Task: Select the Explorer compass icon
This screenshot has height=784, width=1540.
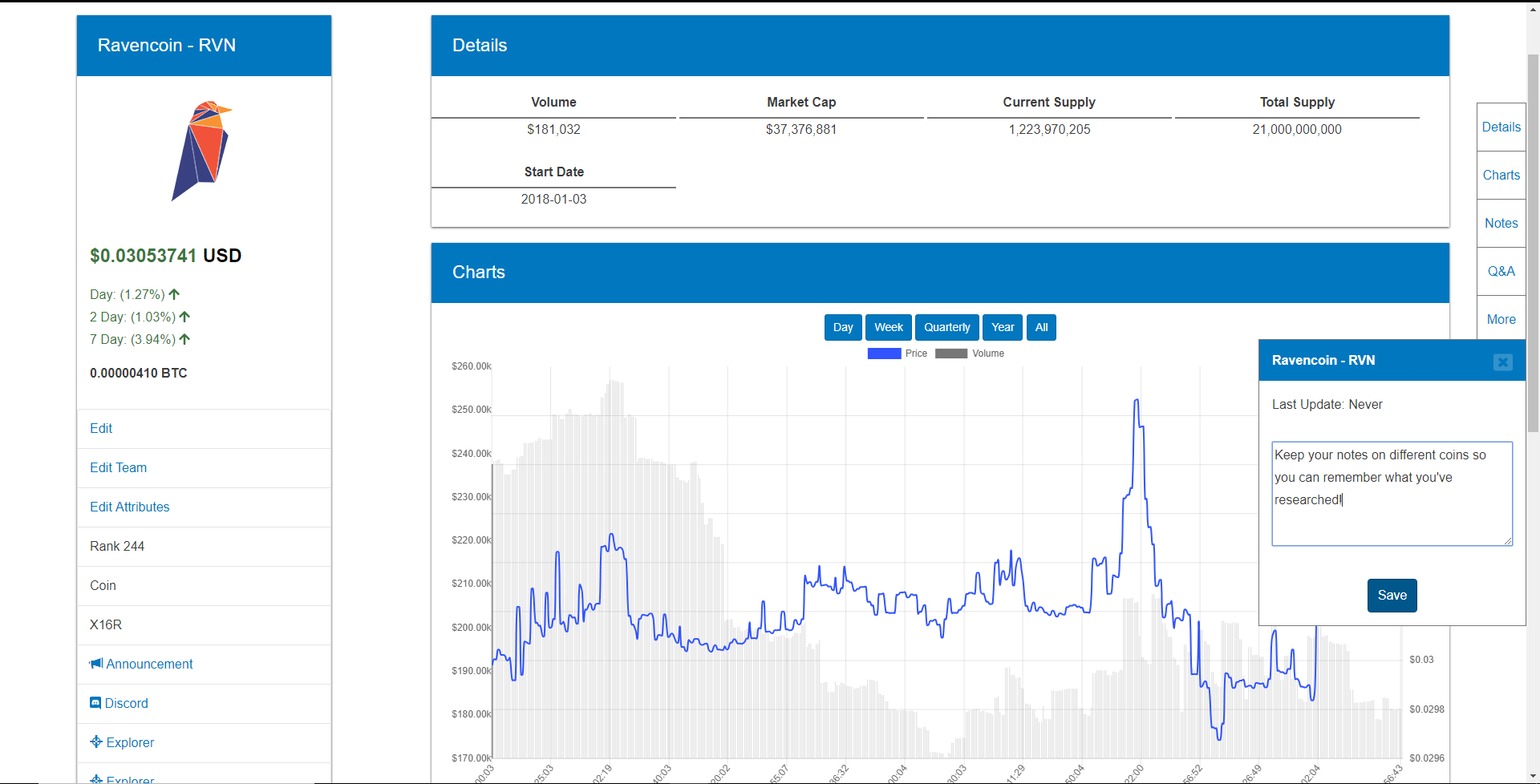Action: click(95, 742)
